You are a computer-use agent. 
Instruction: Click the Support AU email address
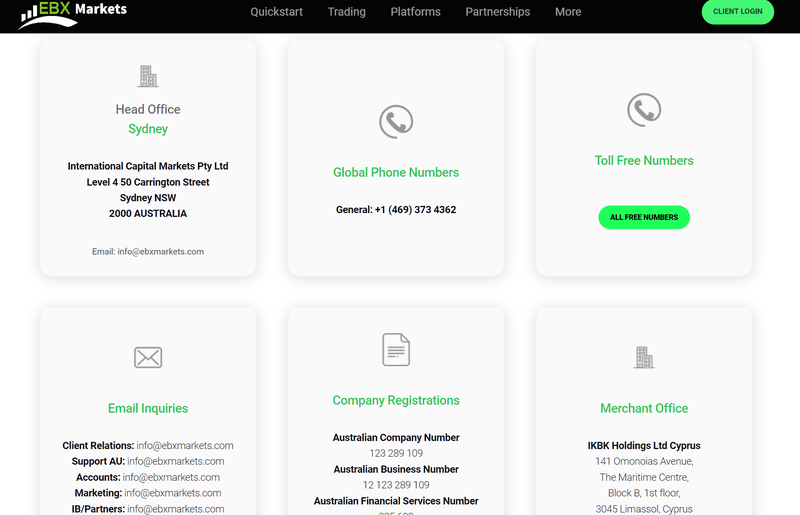[x=176, y=461]
